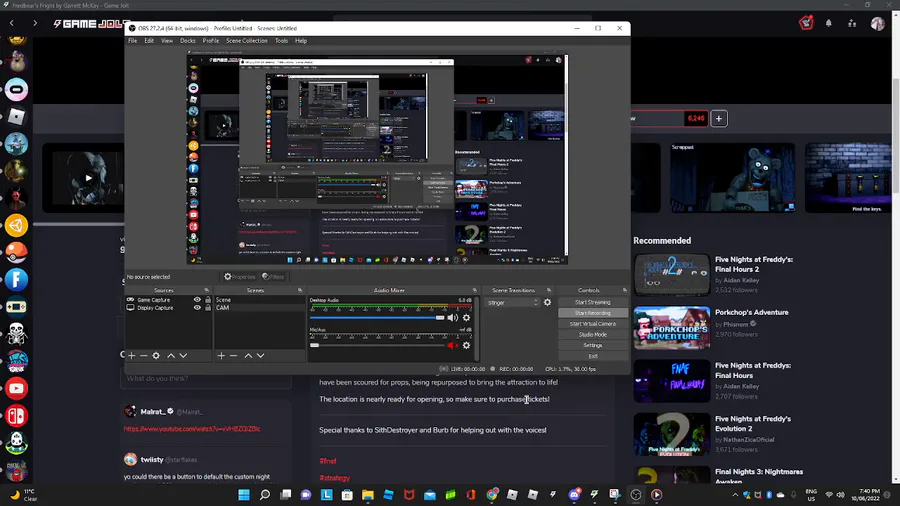Open OBS Settings button in Controls
The height and width of the screenshot is (506, 900).
click(592, 345)
